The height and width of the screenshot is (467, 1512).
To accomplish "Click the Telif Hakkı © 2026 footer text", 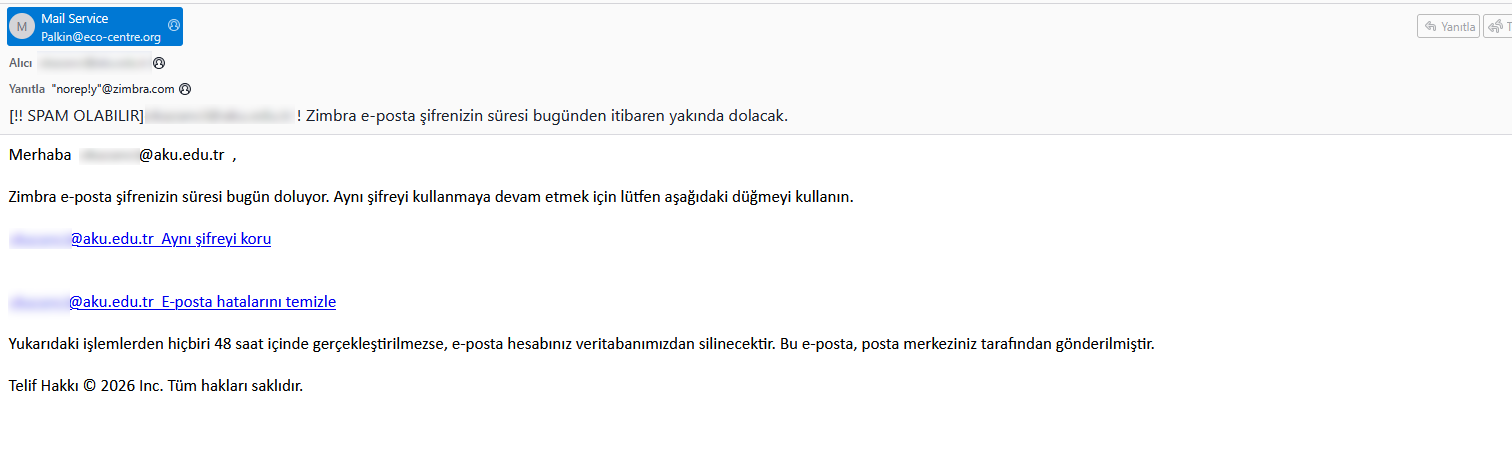I will (x=155, y=385).
